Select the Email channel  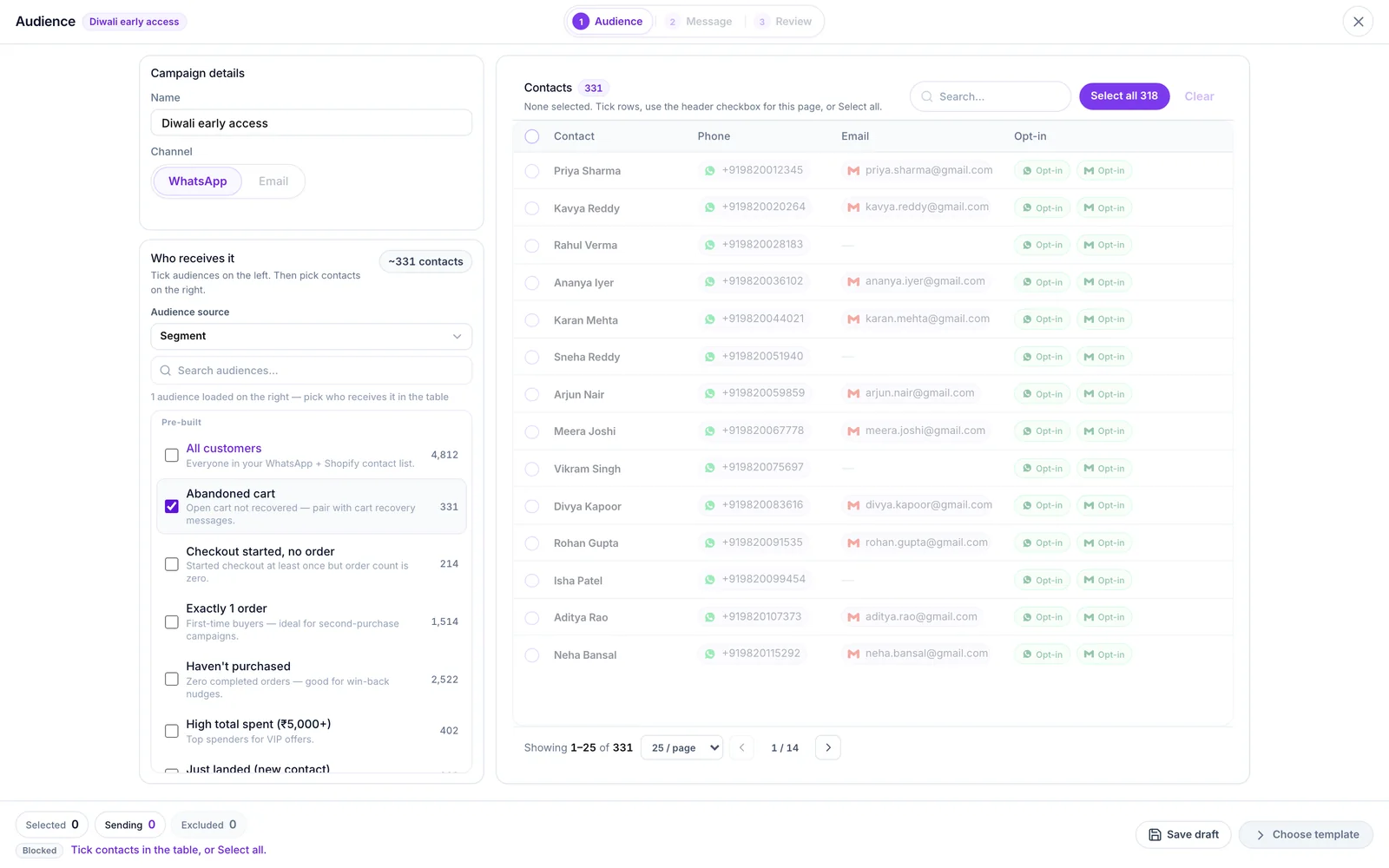click(x=273, y=181)
